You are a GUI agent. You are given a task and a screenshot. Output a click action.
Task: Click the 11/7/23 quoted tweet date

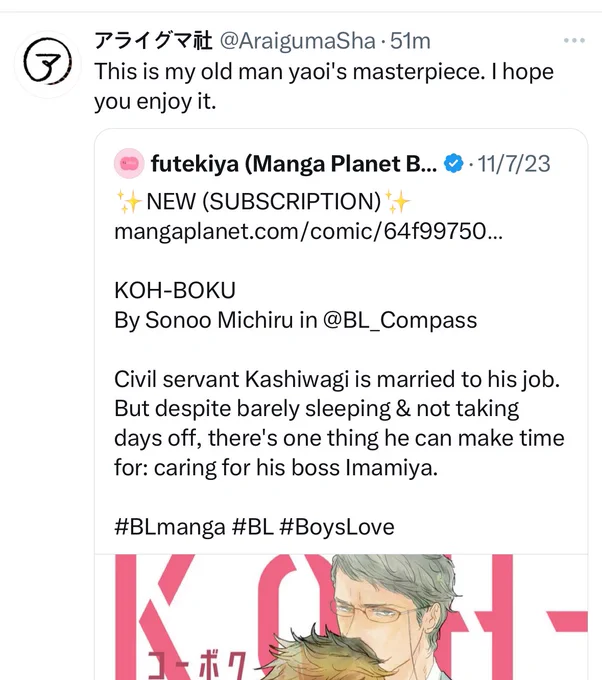(x=514, y=164)
